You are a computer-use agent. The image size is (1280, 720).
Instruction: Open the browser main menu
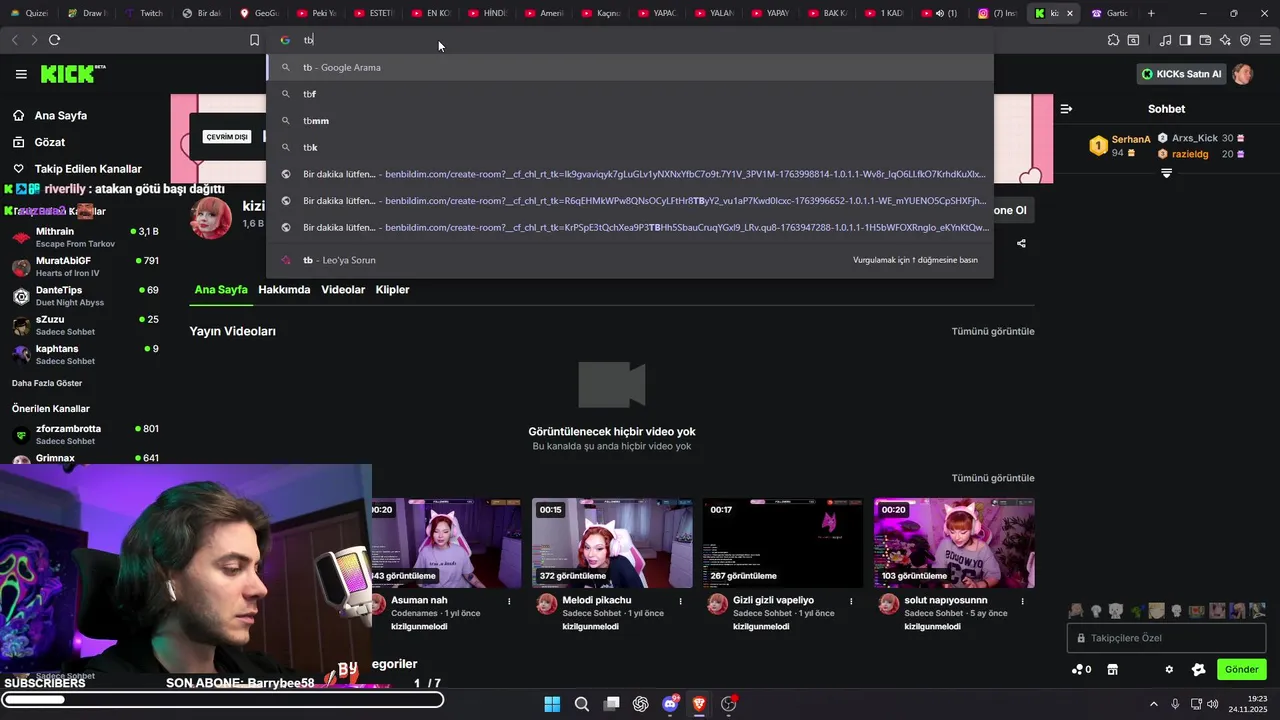pyautogui.click(x=1265, y=40)
